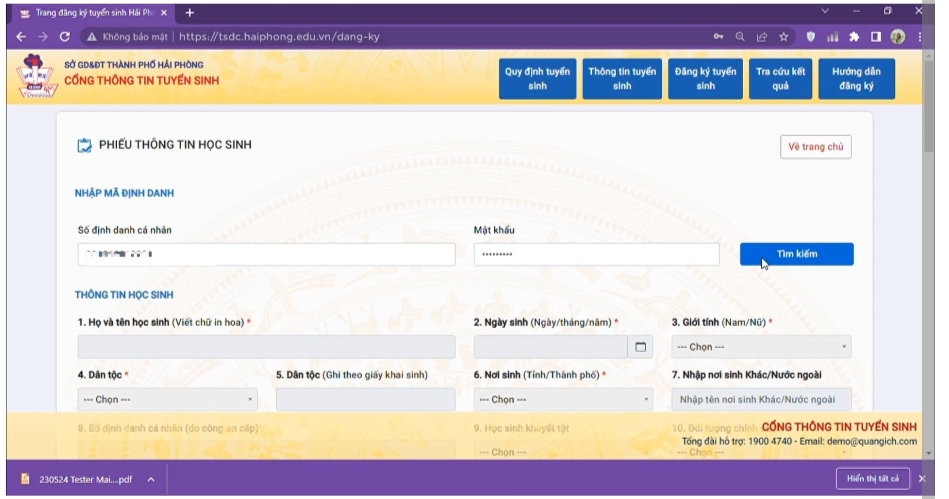
Task: Click the zoom magnifier icon in address bar
Action: tap(740, 36)
